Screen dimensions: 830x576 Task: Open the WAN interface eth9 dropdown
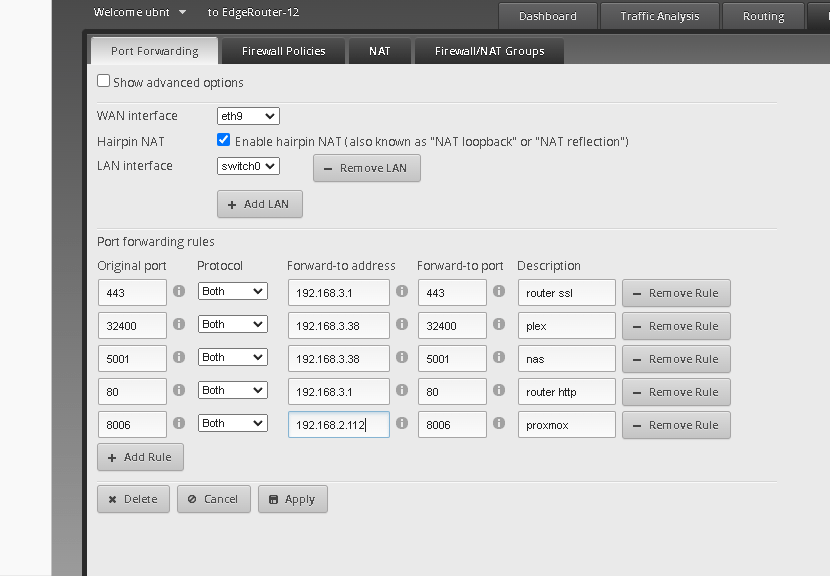(248, 116)
